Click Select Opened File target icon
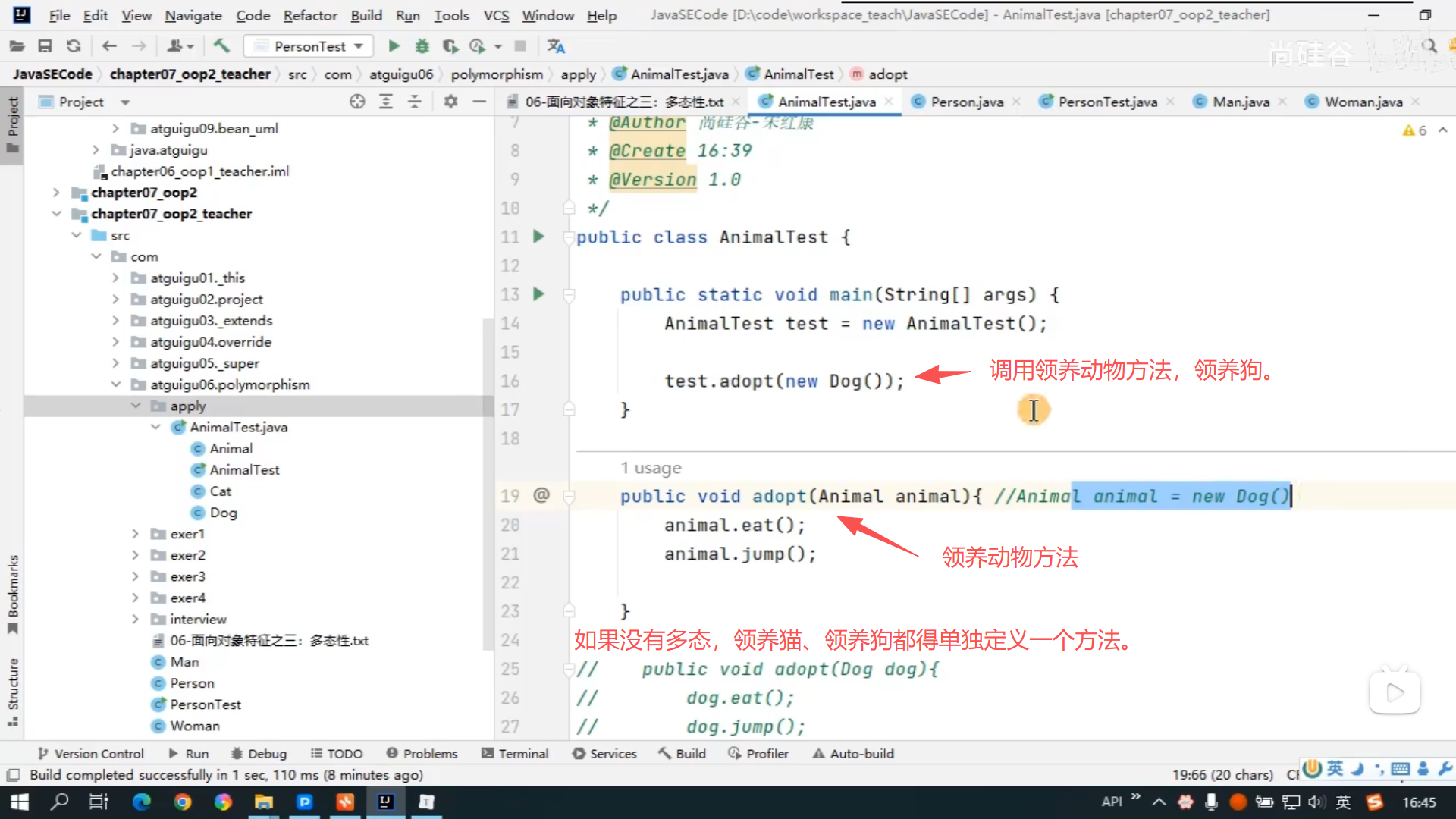This screenshot has width=1456, height=819. point(357,102)
